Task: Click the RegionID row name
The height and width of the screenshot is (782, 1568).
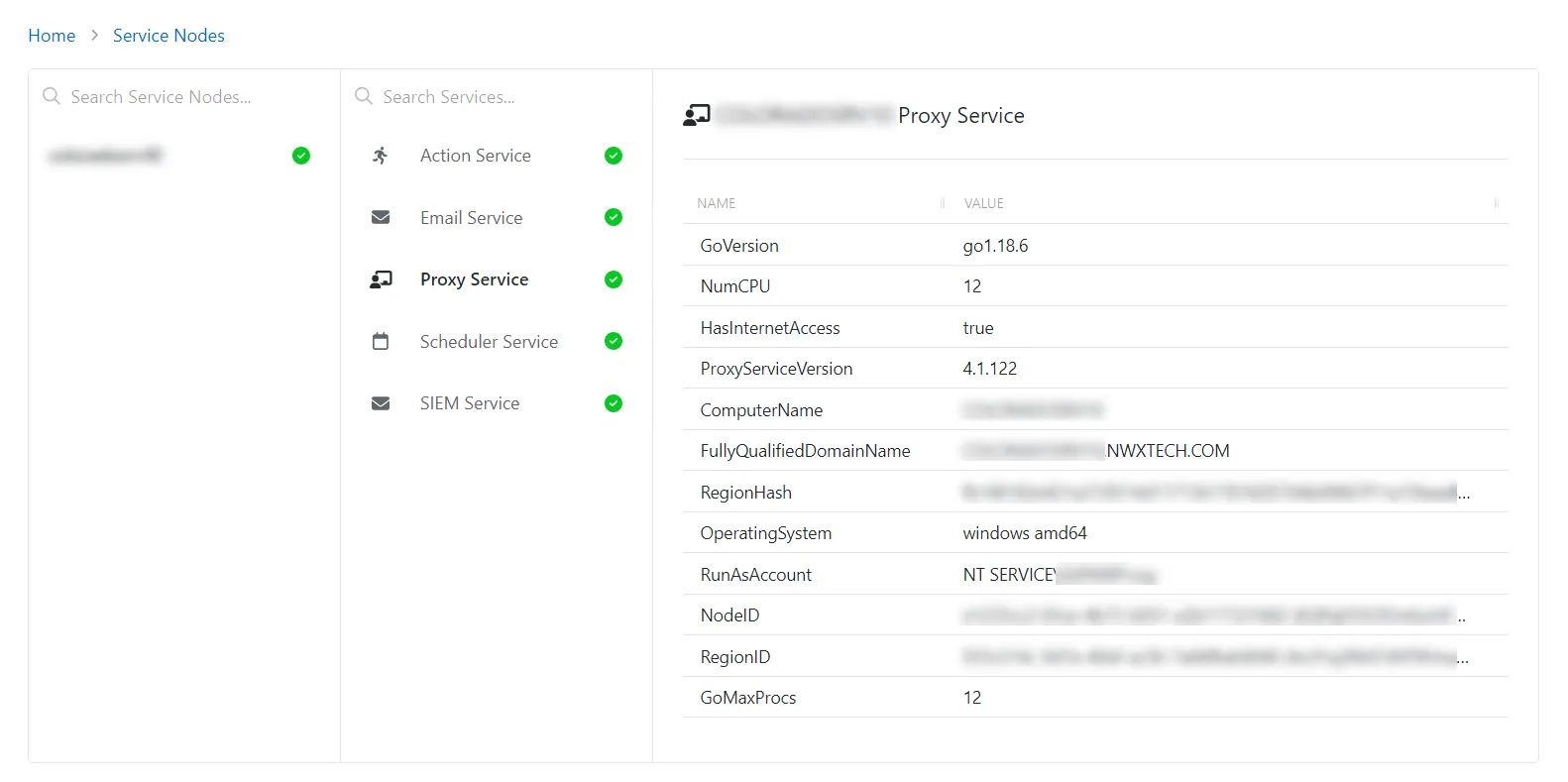Action: (x=734, y=657)
